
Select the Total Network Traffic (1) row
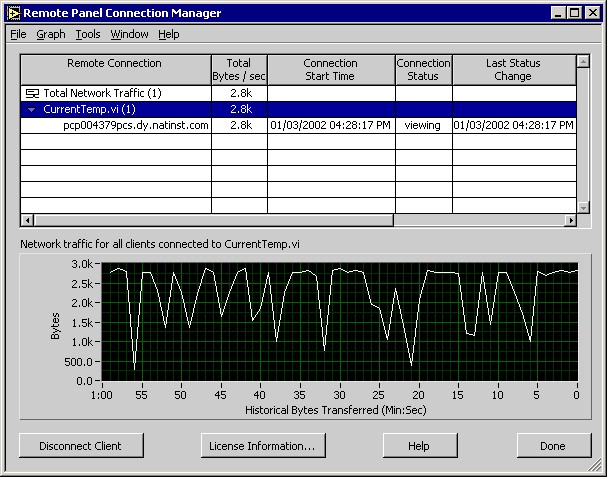pos(298,93)
